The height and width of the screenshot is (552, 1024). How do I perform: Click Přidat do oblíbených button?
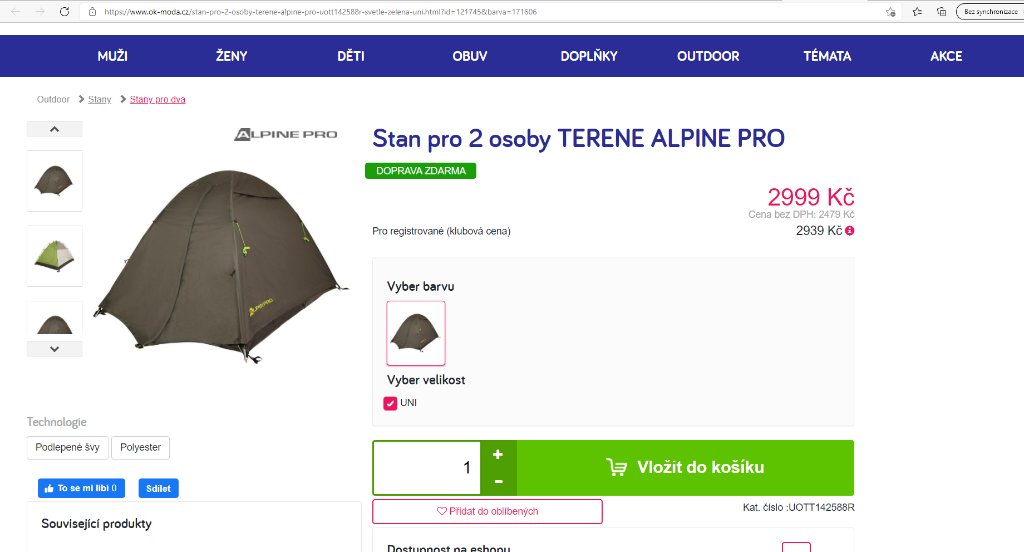point(487,511)
